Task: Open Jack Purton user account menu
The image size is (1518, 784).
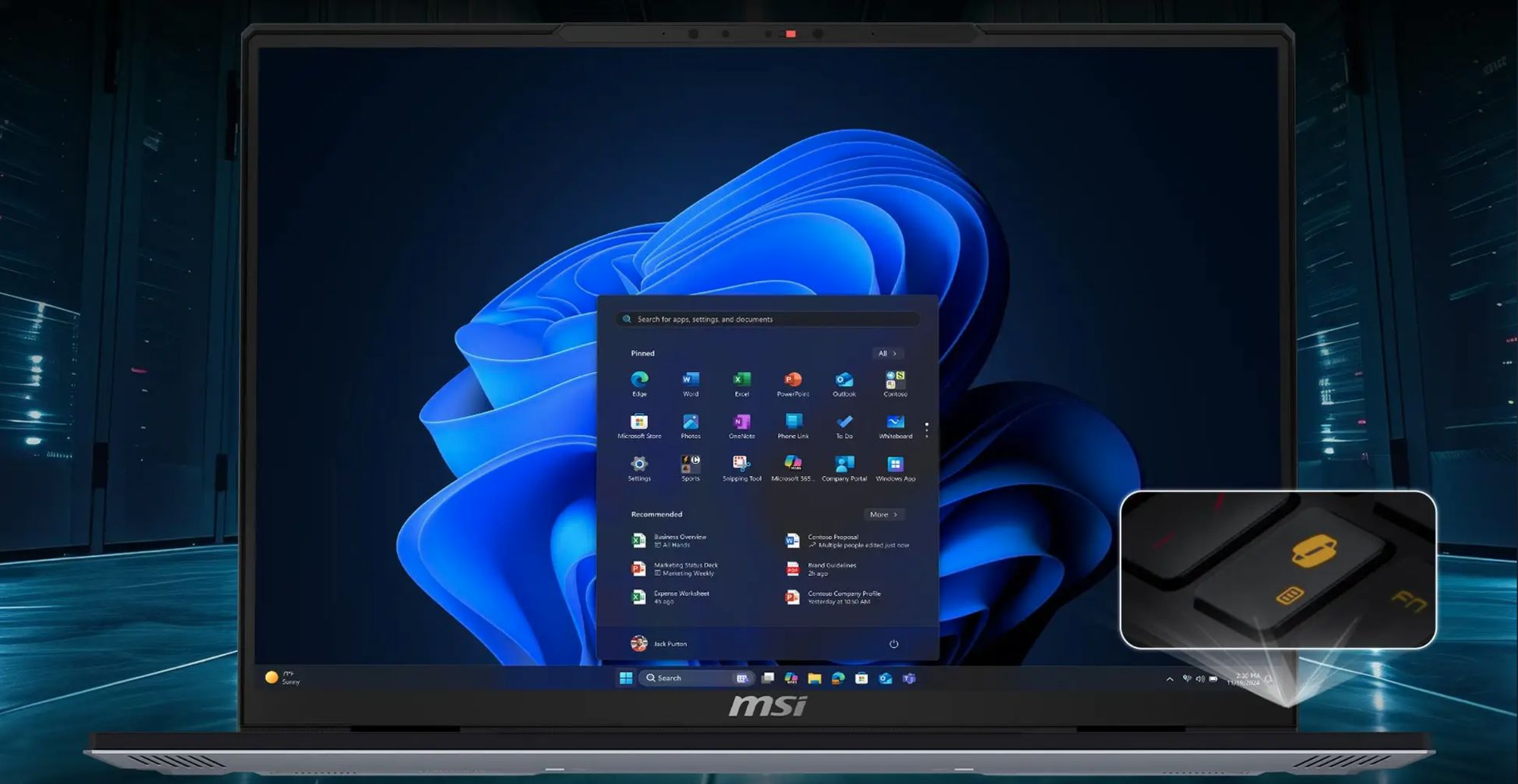Action: click(658, 644)
